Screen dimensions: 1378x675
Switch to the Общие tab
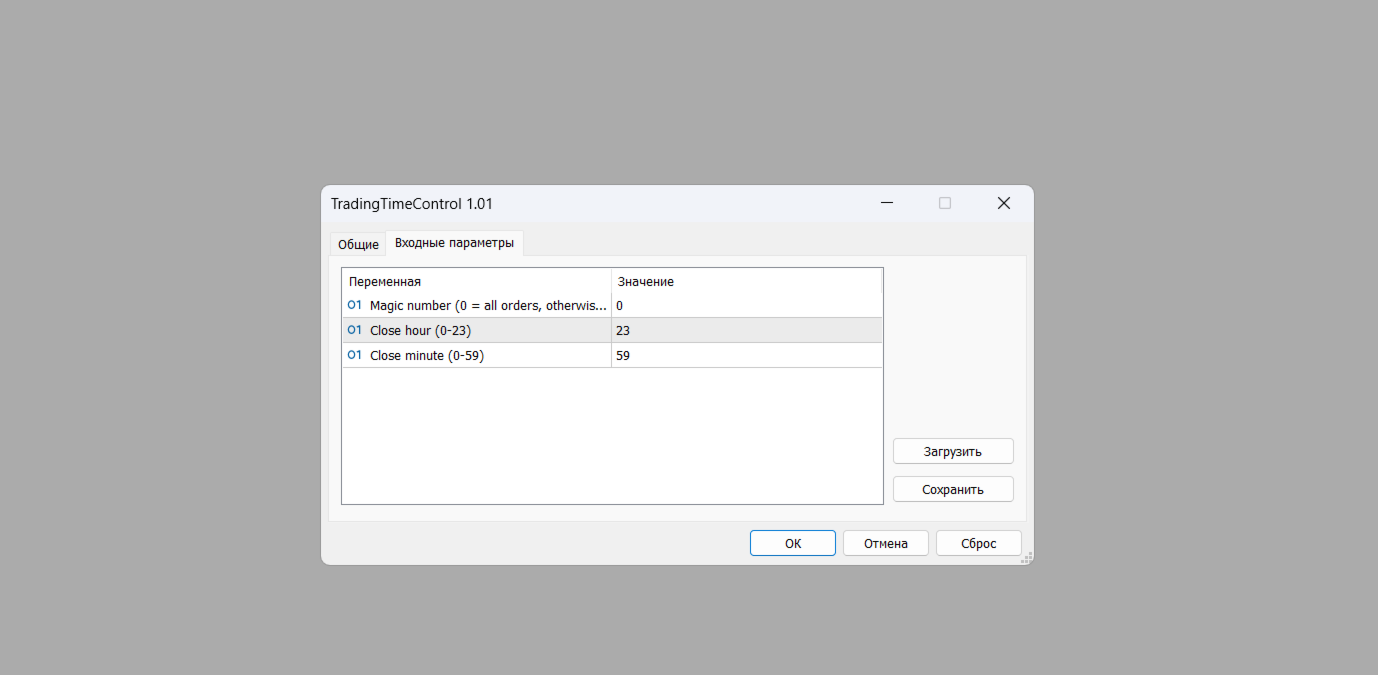click(x=358, y=244)
